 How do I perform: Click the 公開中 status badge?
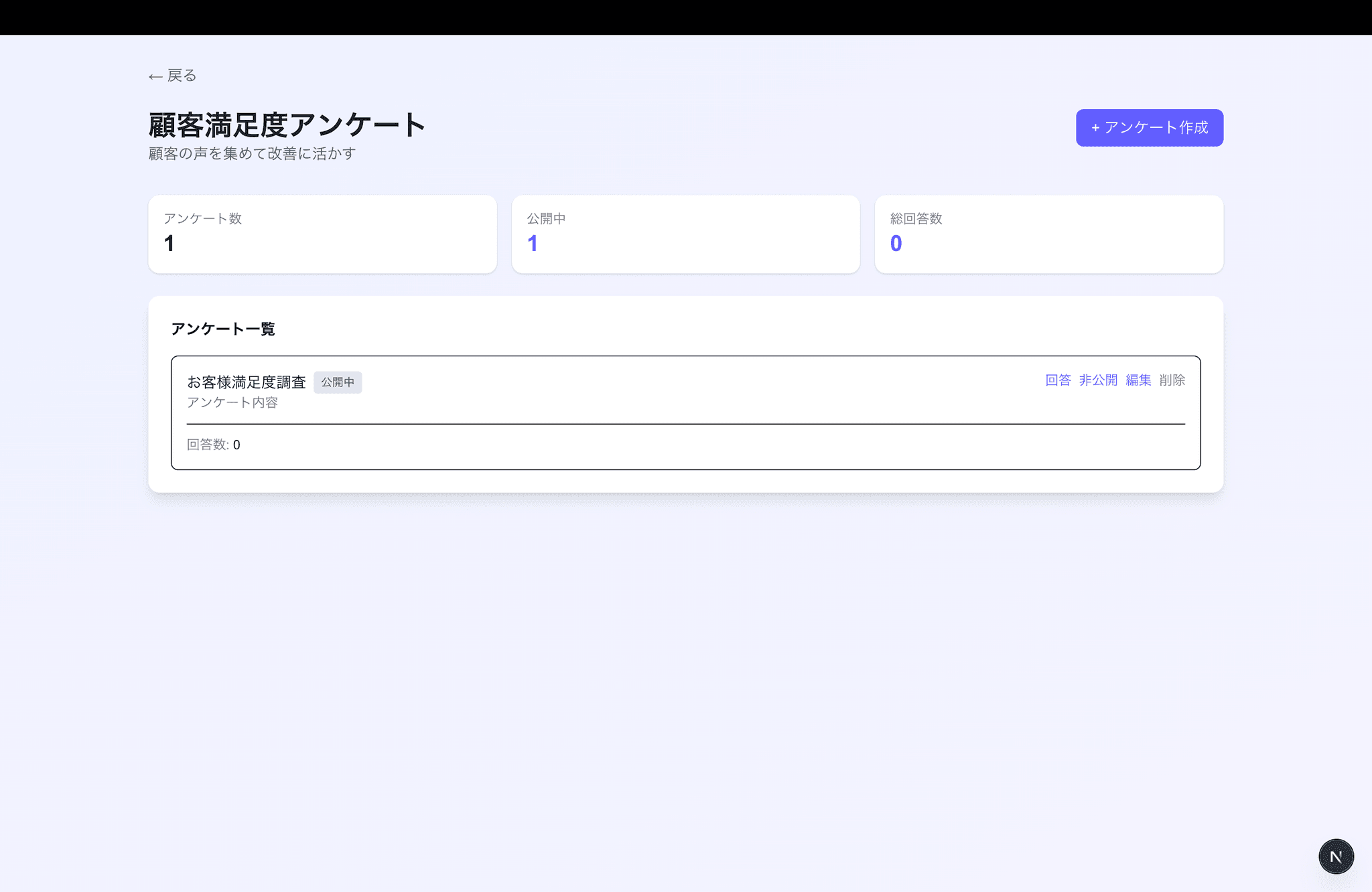(x=338, y=382)
